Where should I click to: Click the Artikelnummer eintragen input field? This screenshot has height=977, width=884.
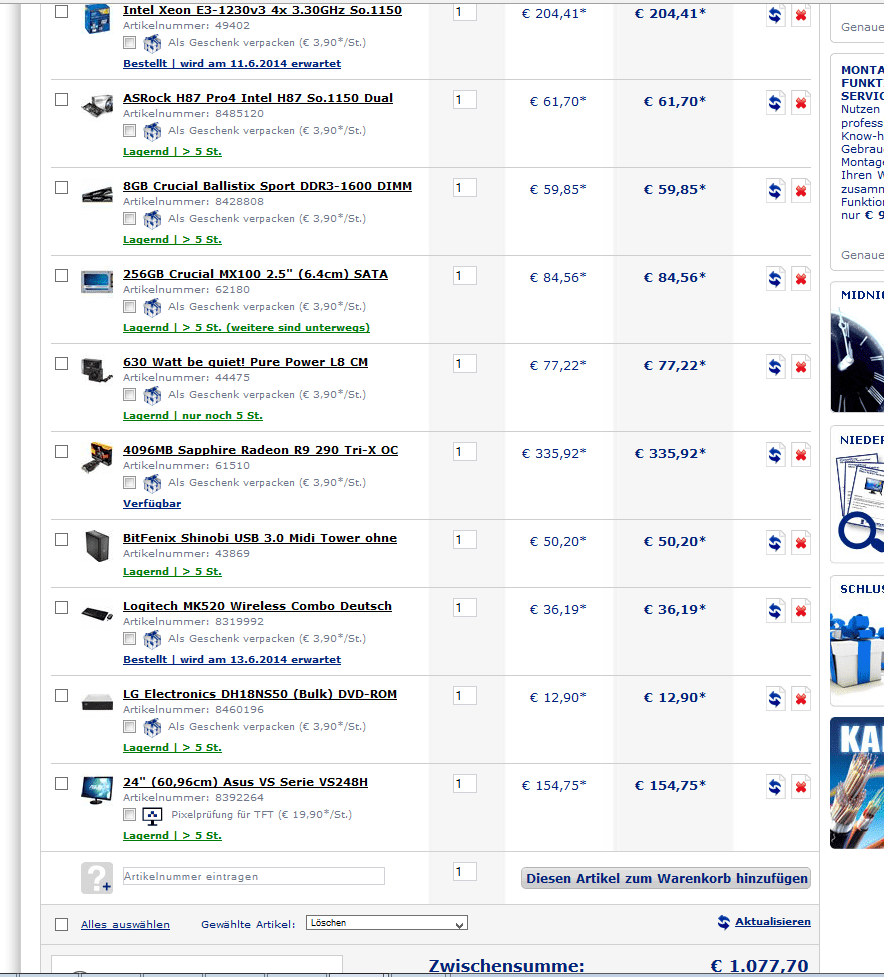coord(254,876)
